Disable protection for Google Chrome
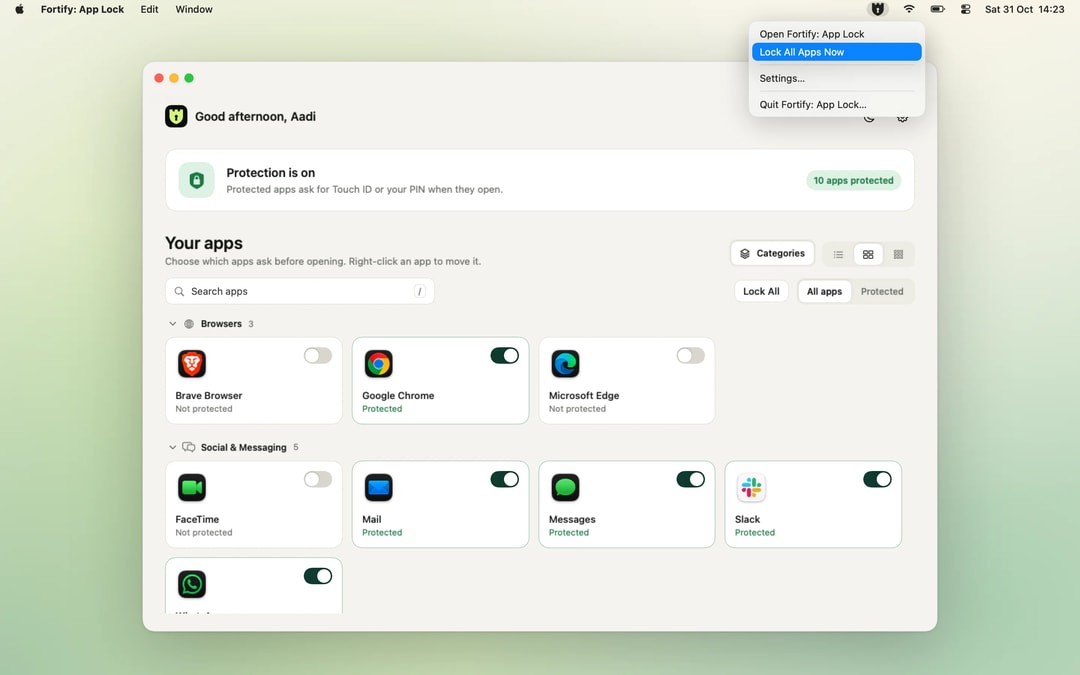The height and width of the screenshot is (675, 1080). 504,355
